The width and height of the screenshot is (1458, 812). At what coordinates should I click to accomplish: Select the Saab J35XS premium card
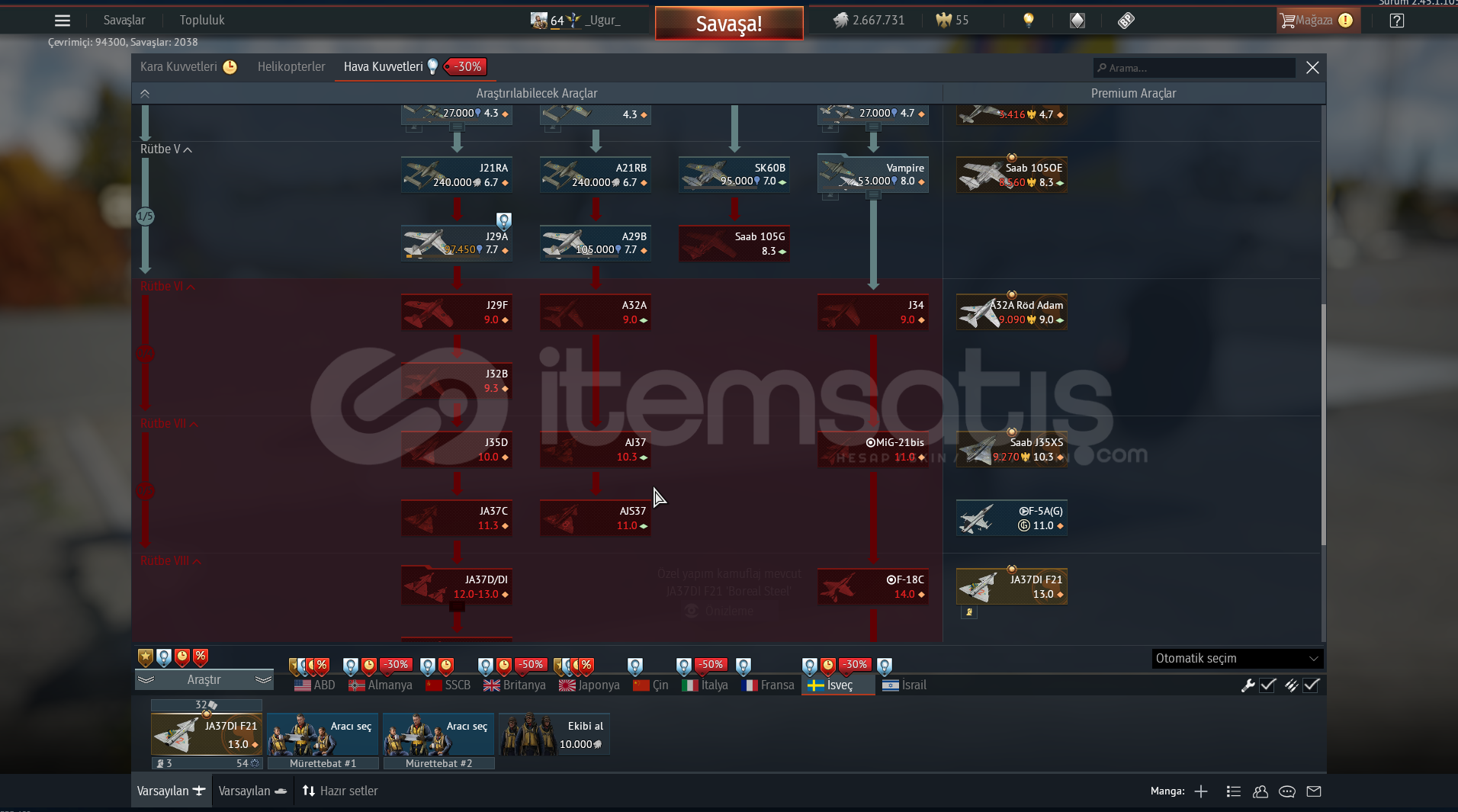click(1012, 449)
